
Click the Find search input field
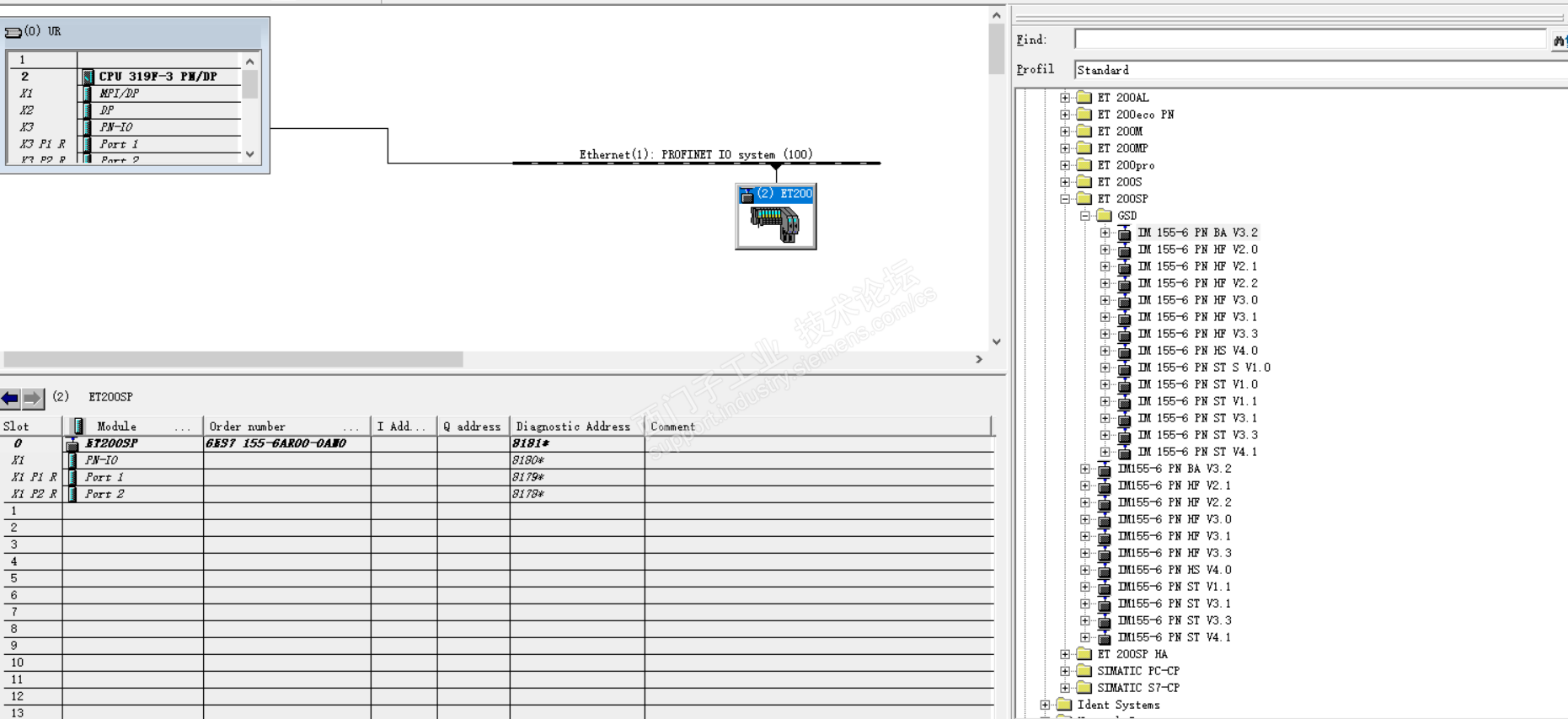tap(1310, 40)
